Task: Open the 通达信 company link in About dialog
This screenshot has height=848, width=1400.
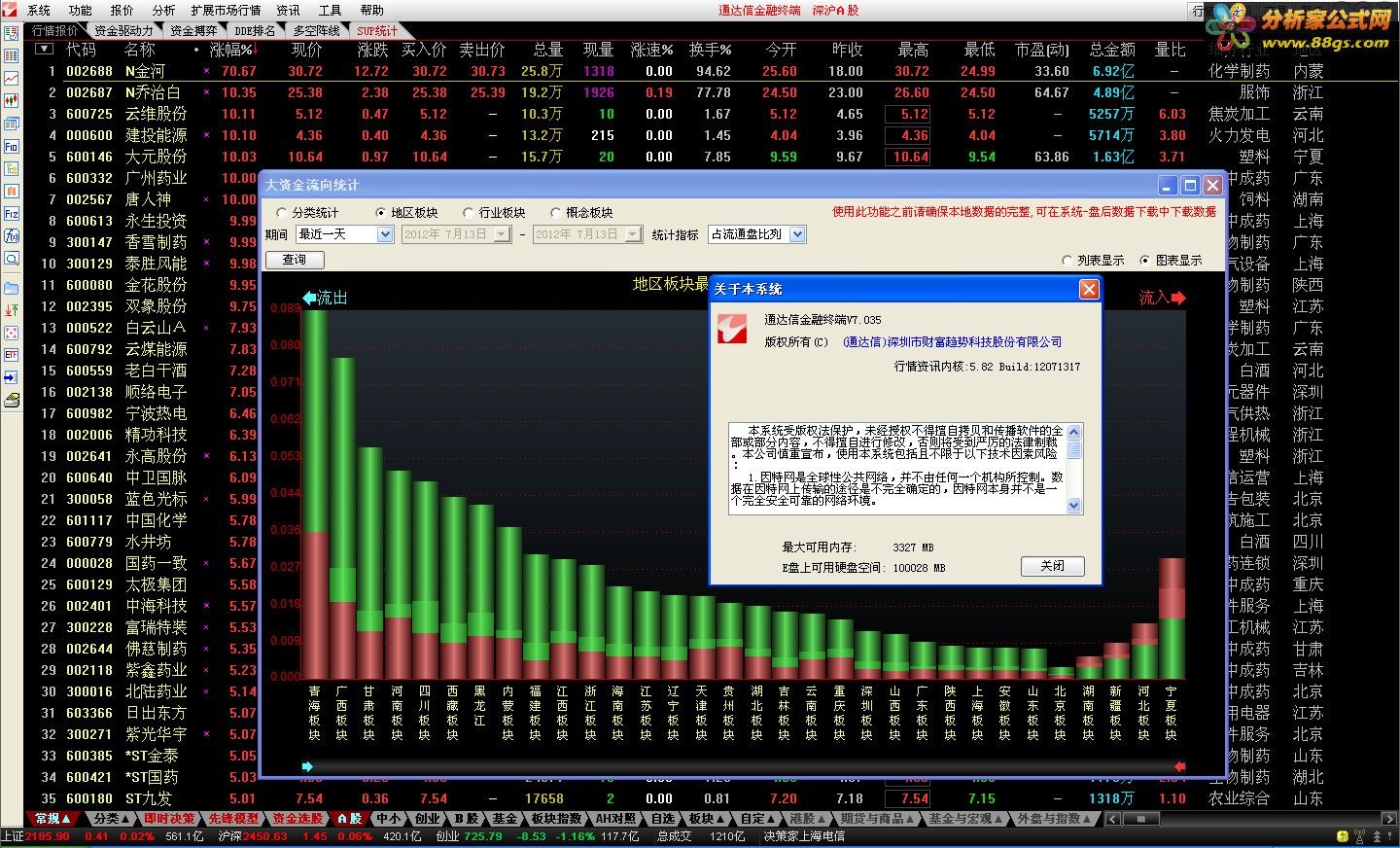Action: pos(952,342)
